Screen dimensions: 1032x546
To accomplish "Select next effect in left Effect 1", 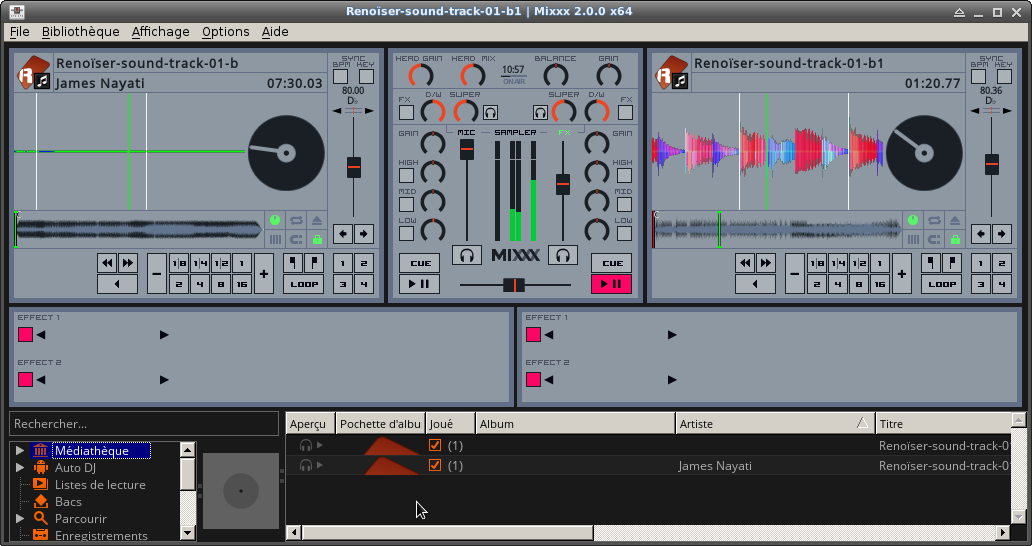I will [x=165, y=335].
